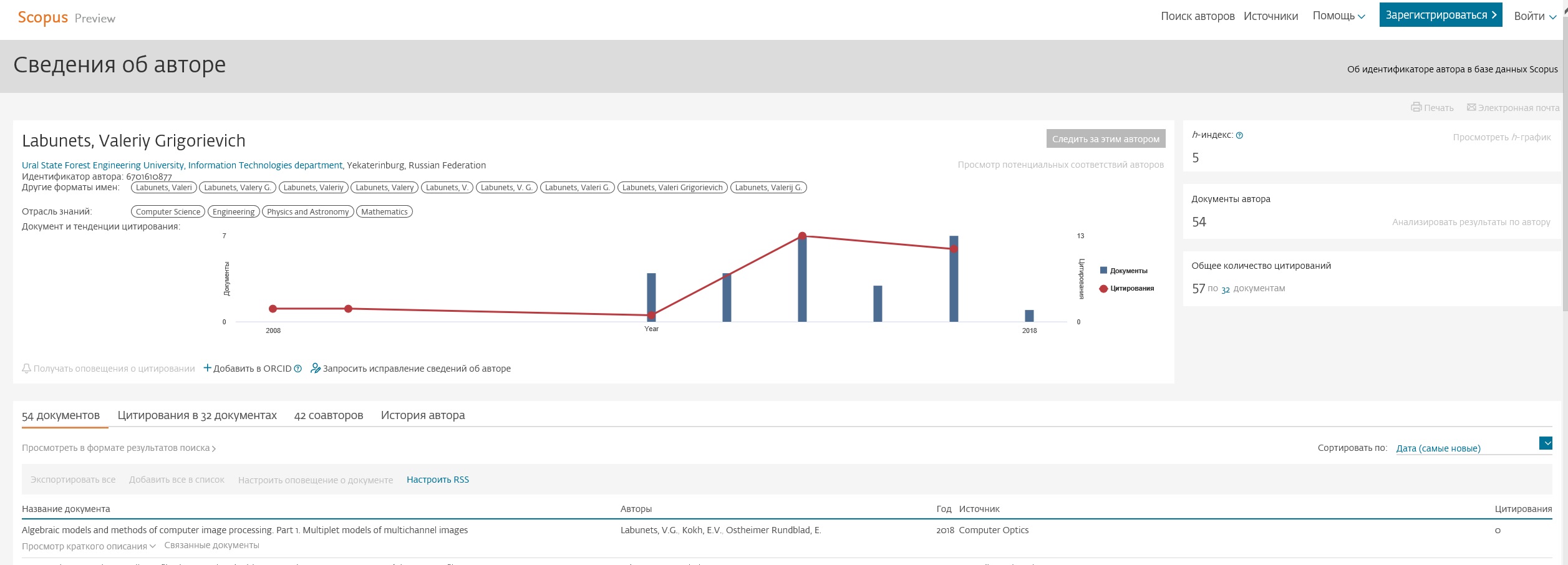Screen dimensions: 1568x565
Task: Click the envelope icon for Электронная почта
Action: [1471, 107]
